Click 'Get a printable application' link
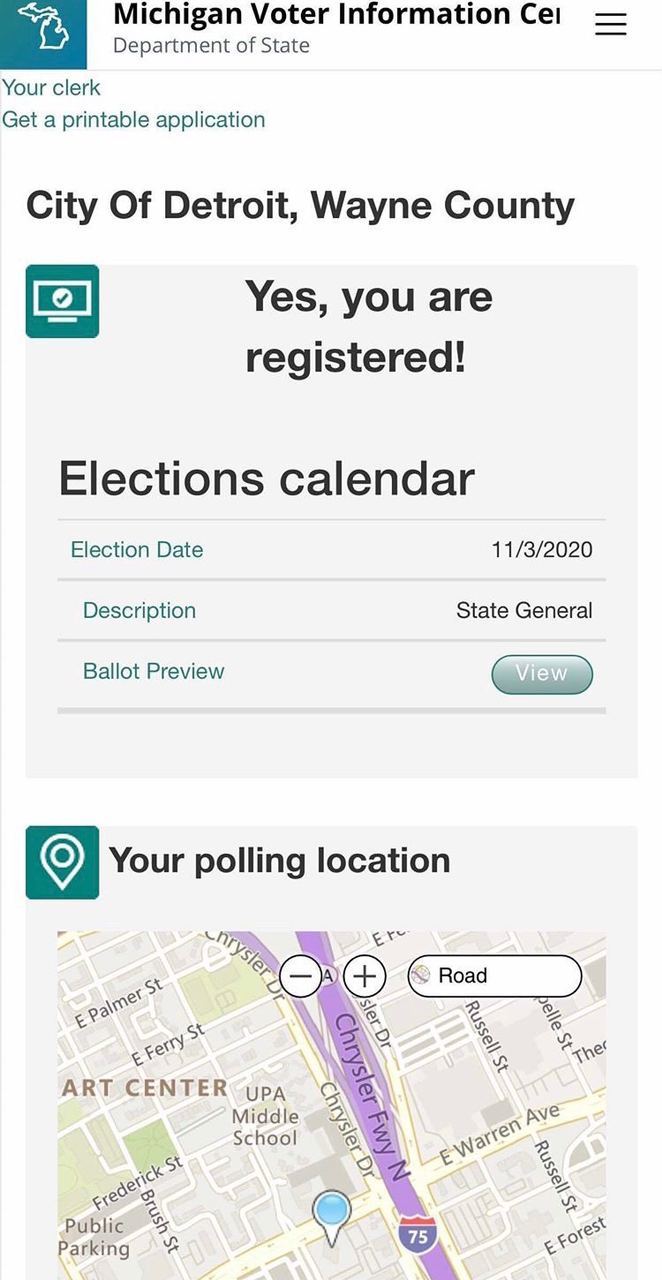 pos(133,120)
